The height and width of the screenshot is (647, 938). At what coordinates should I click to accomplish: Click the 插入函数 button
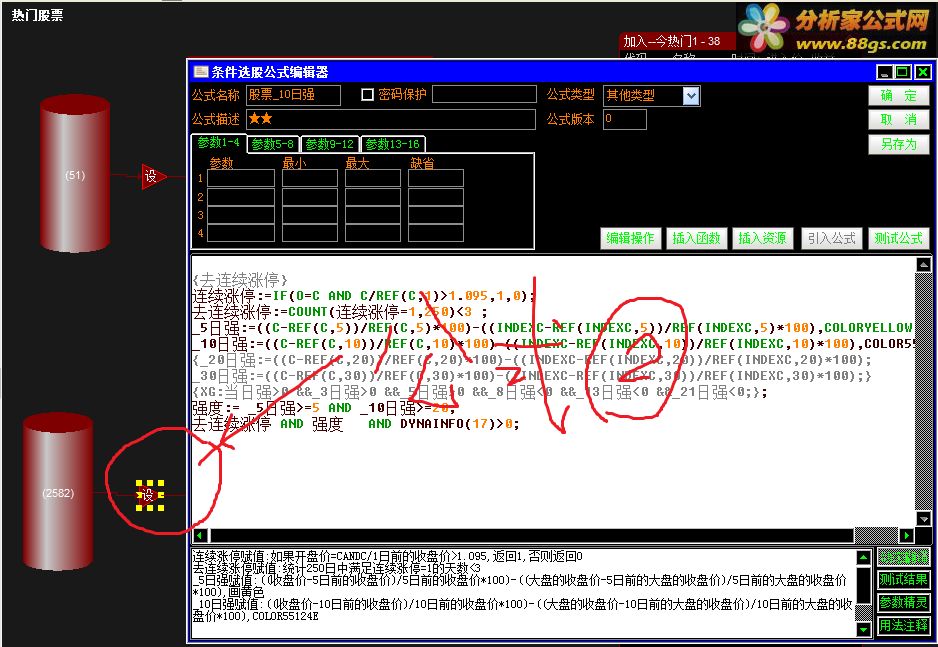click(x=696, y=239)
